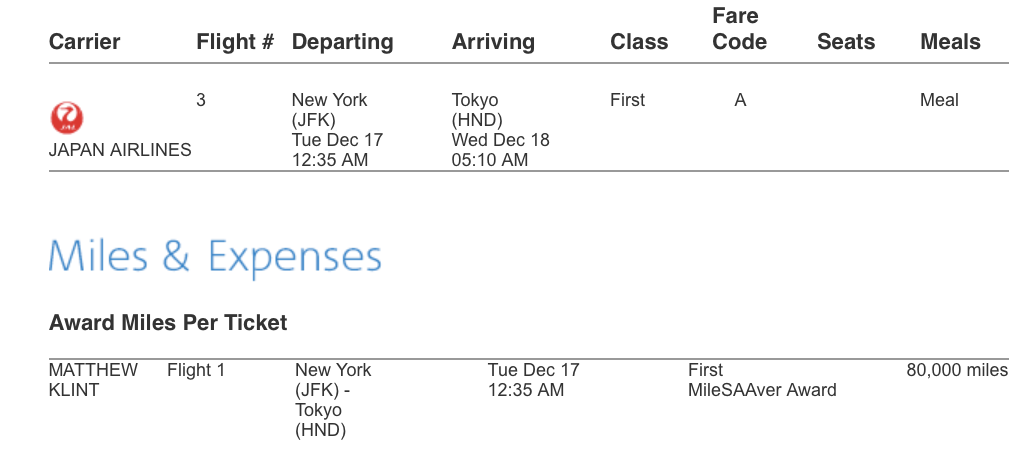Click the Fare Code column header
The image size is (1034, 462).
click(x=739, y=29)
